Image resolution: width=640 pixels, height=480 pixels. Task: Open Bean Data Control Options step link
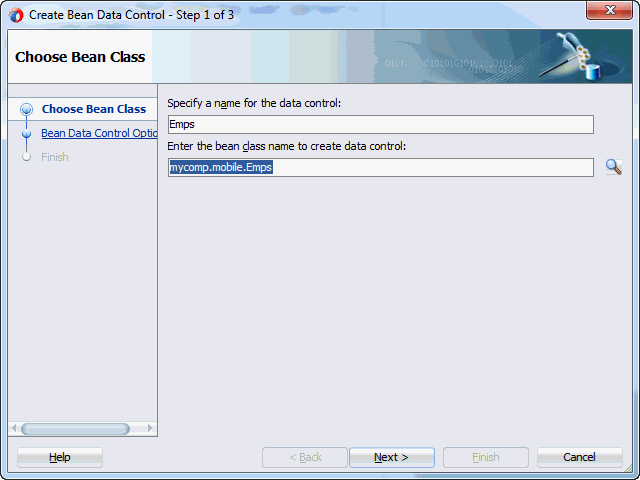[99, 133]
